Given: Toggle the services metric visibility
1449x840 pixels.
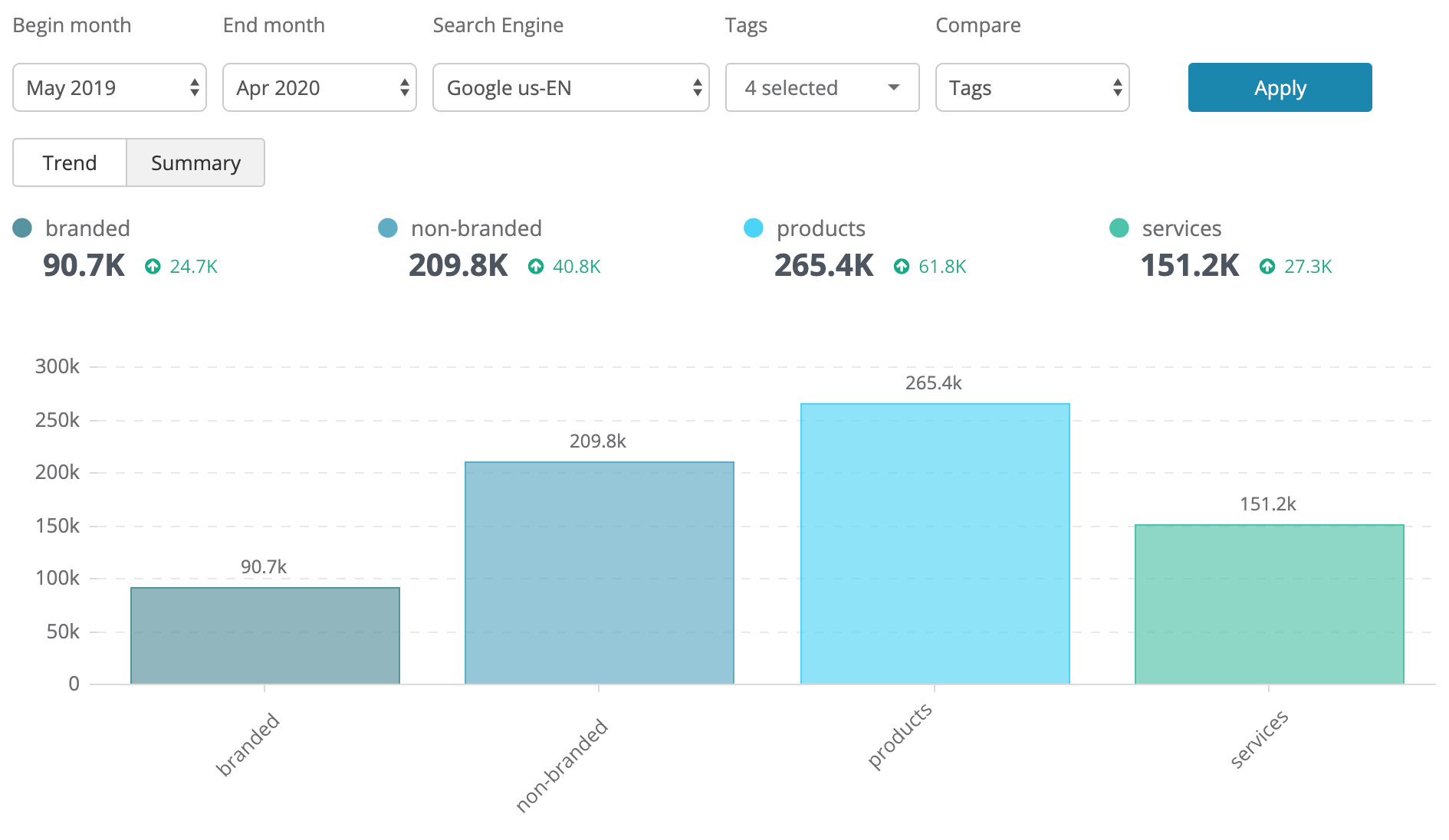Looking at the screenshot, I should [x=1181, y=228].
